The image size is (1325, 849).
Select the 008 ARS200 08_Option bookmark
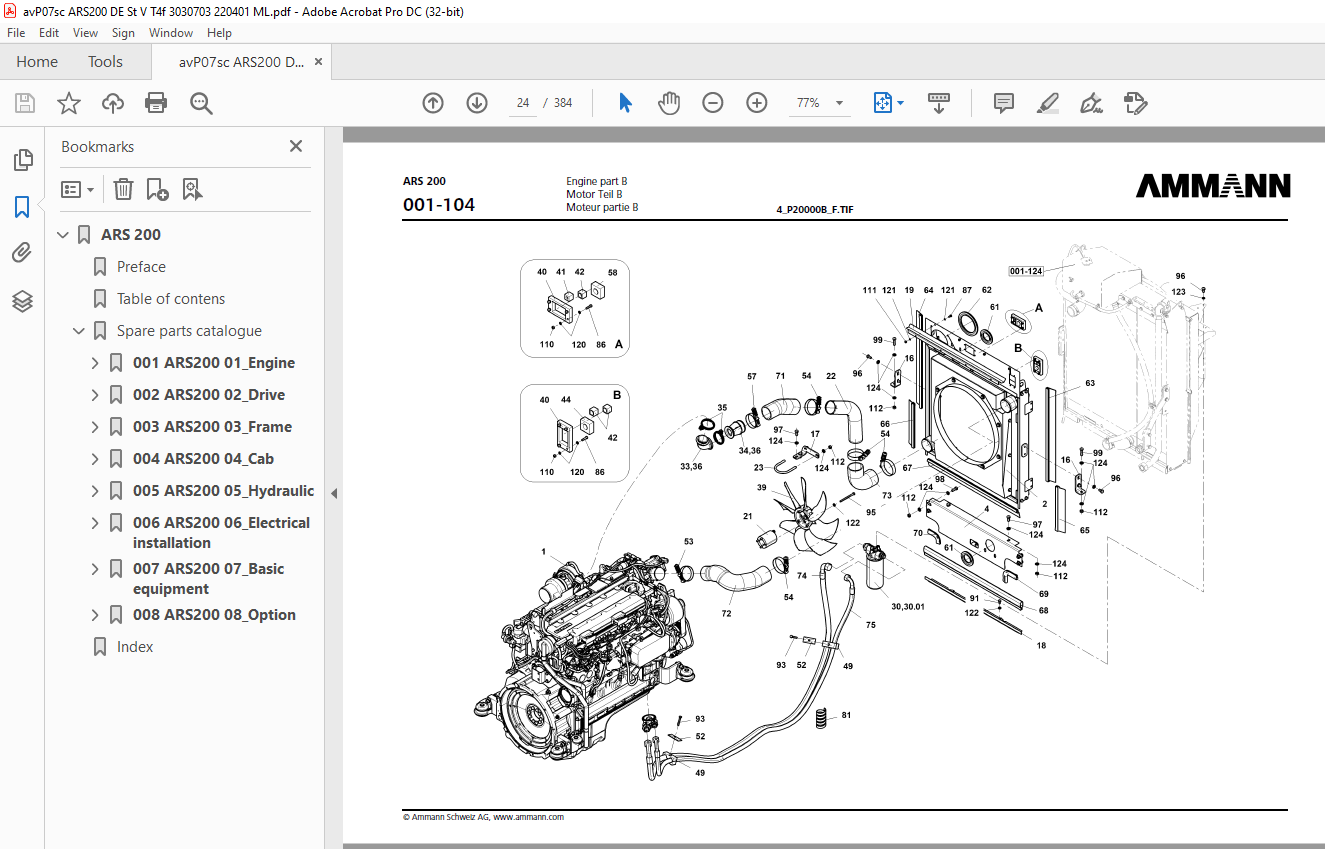pyautogui.click(x=214, y=615)
